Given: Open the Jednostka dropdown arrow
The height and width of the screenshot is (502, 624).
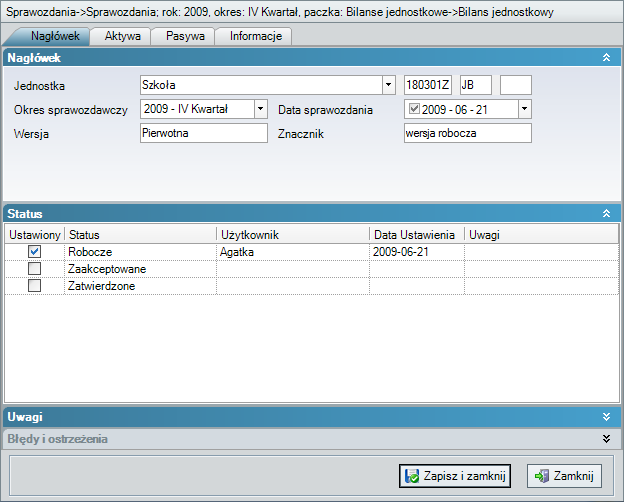Looking at the screenshot, I should pyautogui.click(x=388, y=85).
